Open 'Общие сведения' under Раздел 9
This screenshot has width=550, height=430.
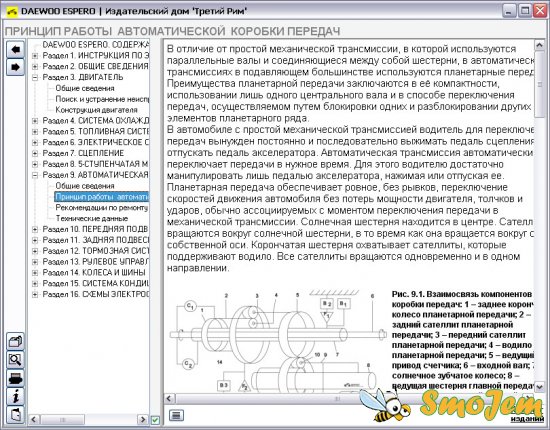(x=85, y=186)
